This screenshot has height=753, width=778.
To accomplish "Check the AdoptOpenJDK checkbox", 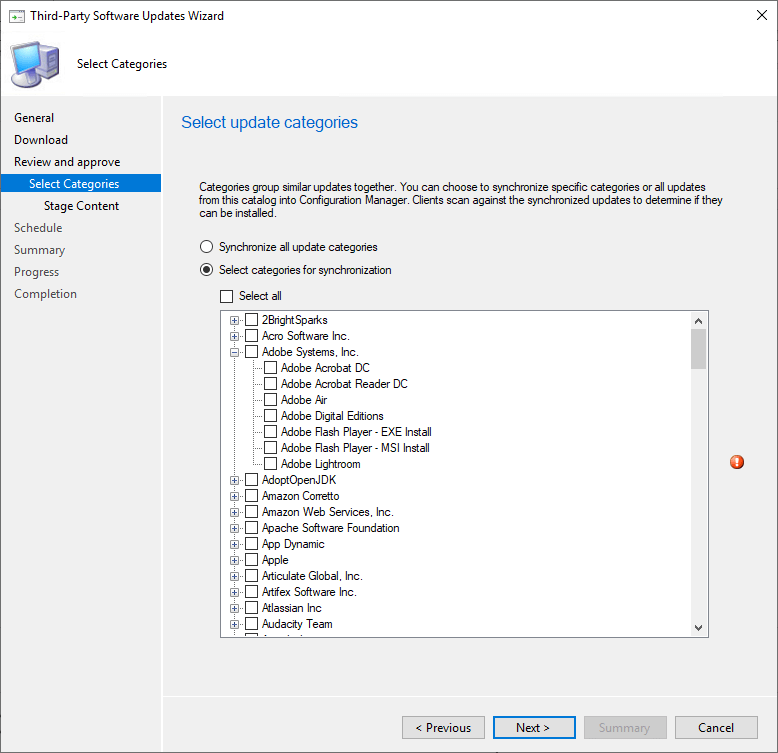I will [252, 480].
